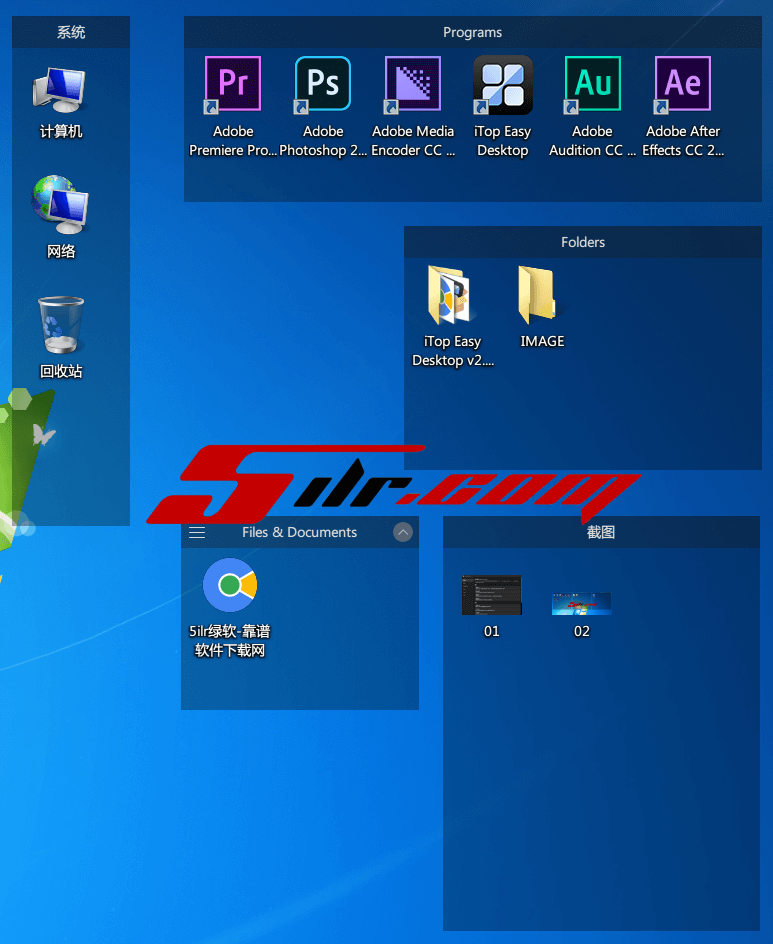This screenshot has height=944, width=773.
Task: Select screenshot thumbnail 01
Action: coord(491,596)
